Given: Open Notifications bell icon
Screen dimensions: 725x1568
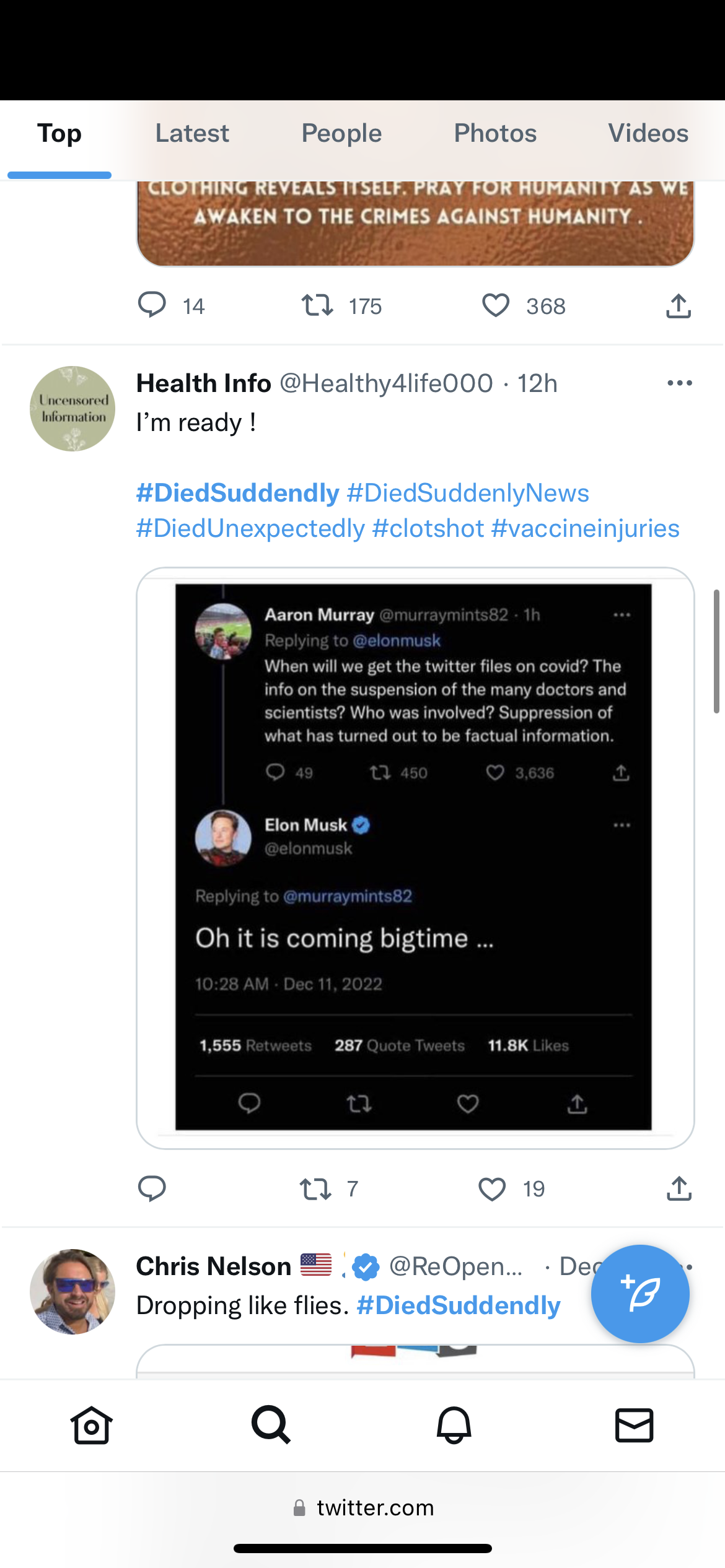Looking at the screenshot, I should click(x=454, y=1424).
